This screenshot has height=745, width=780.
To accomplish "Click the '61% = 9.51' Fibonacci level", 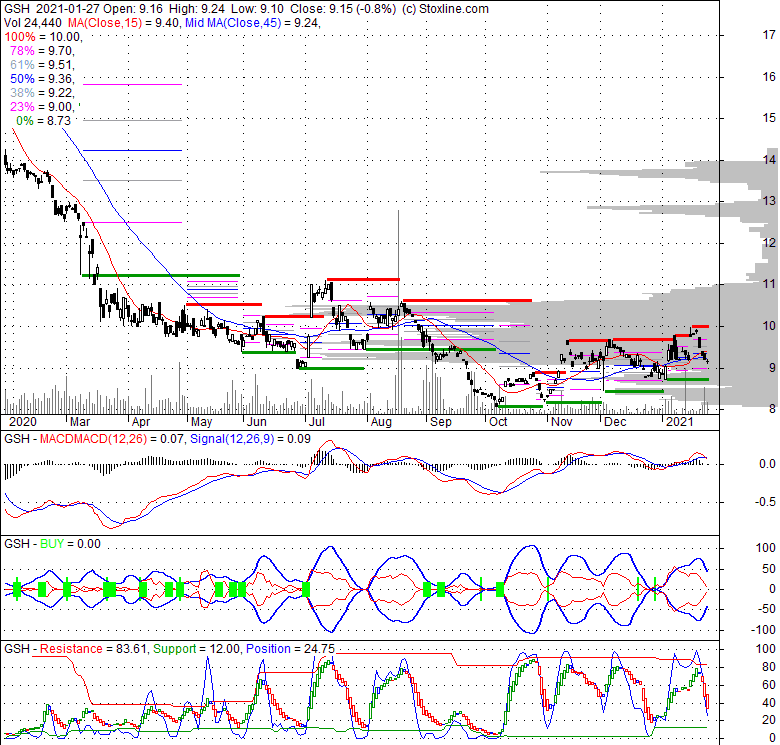I will pos(42,65).
